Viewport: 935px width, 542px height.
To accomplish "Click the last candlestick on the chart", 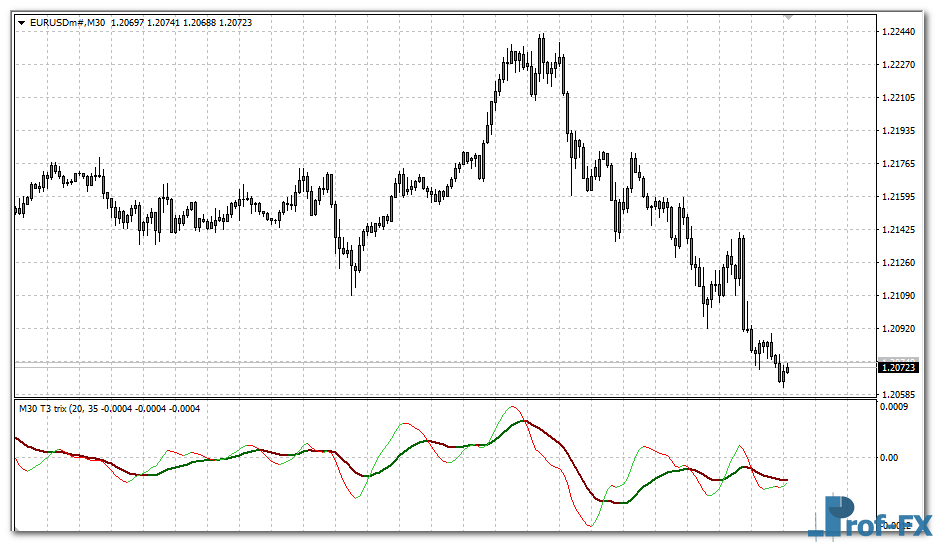I will (788, 369).
